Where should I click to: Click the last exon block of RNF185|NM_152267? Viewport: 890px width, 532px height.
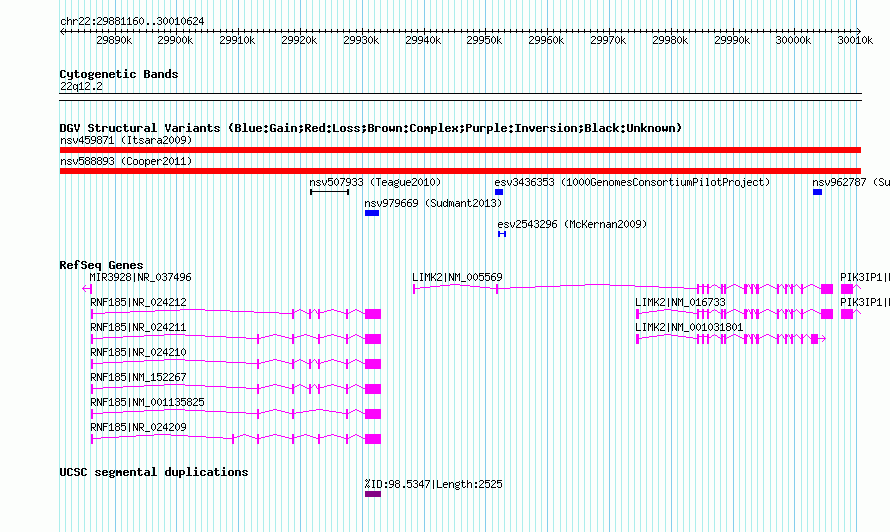click(373, 389)
